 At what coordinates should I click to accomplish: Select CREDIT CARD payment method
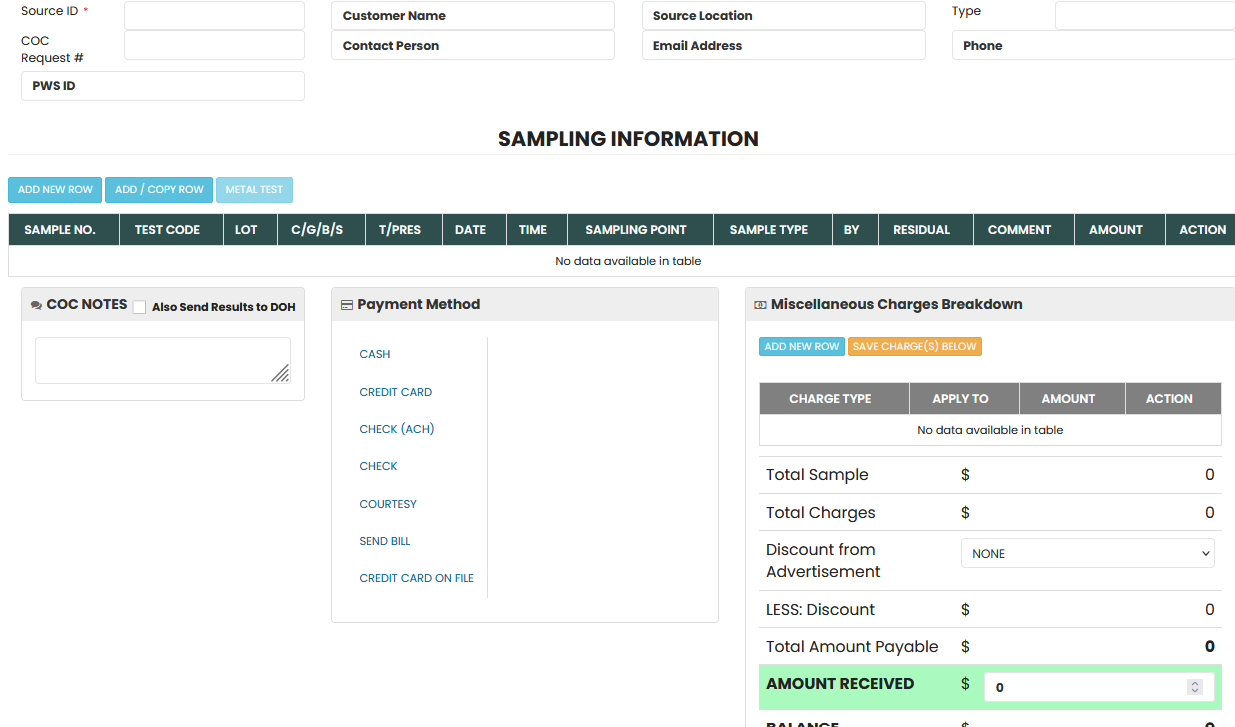396,392
